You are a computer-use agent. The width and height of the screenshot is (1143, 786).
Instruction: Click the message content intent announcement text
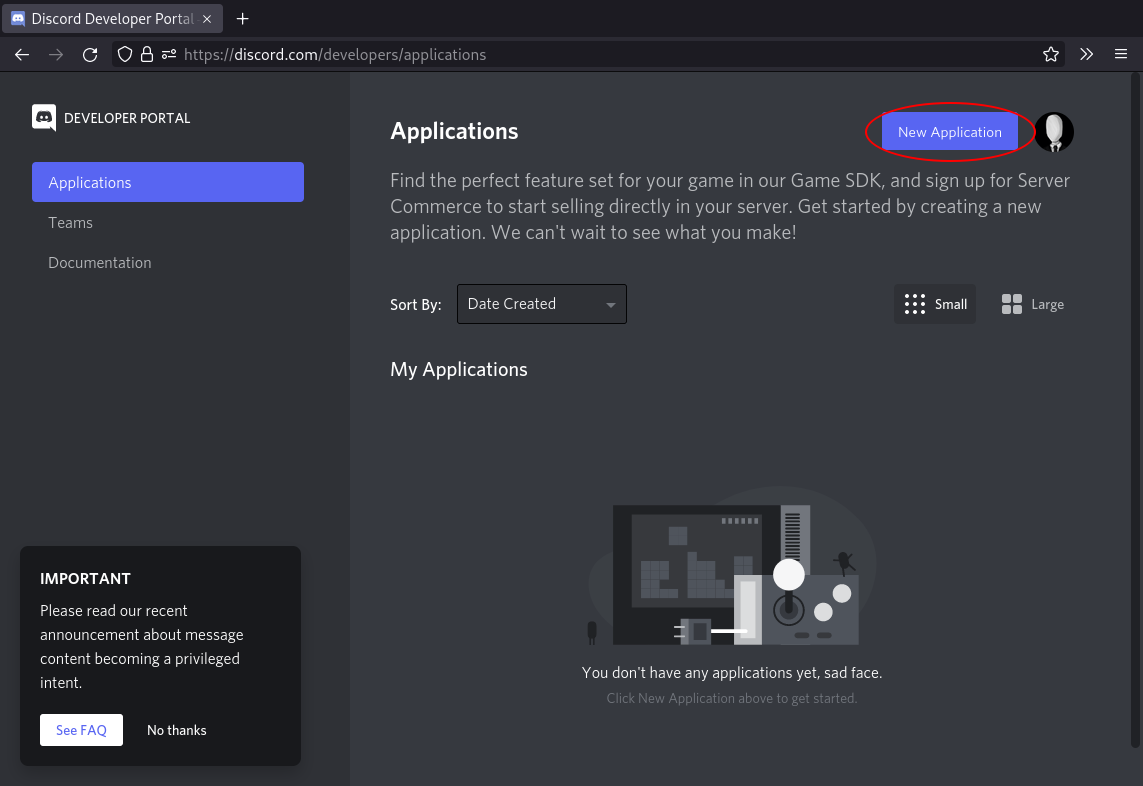pyautogui.click(x=141, y=646)
